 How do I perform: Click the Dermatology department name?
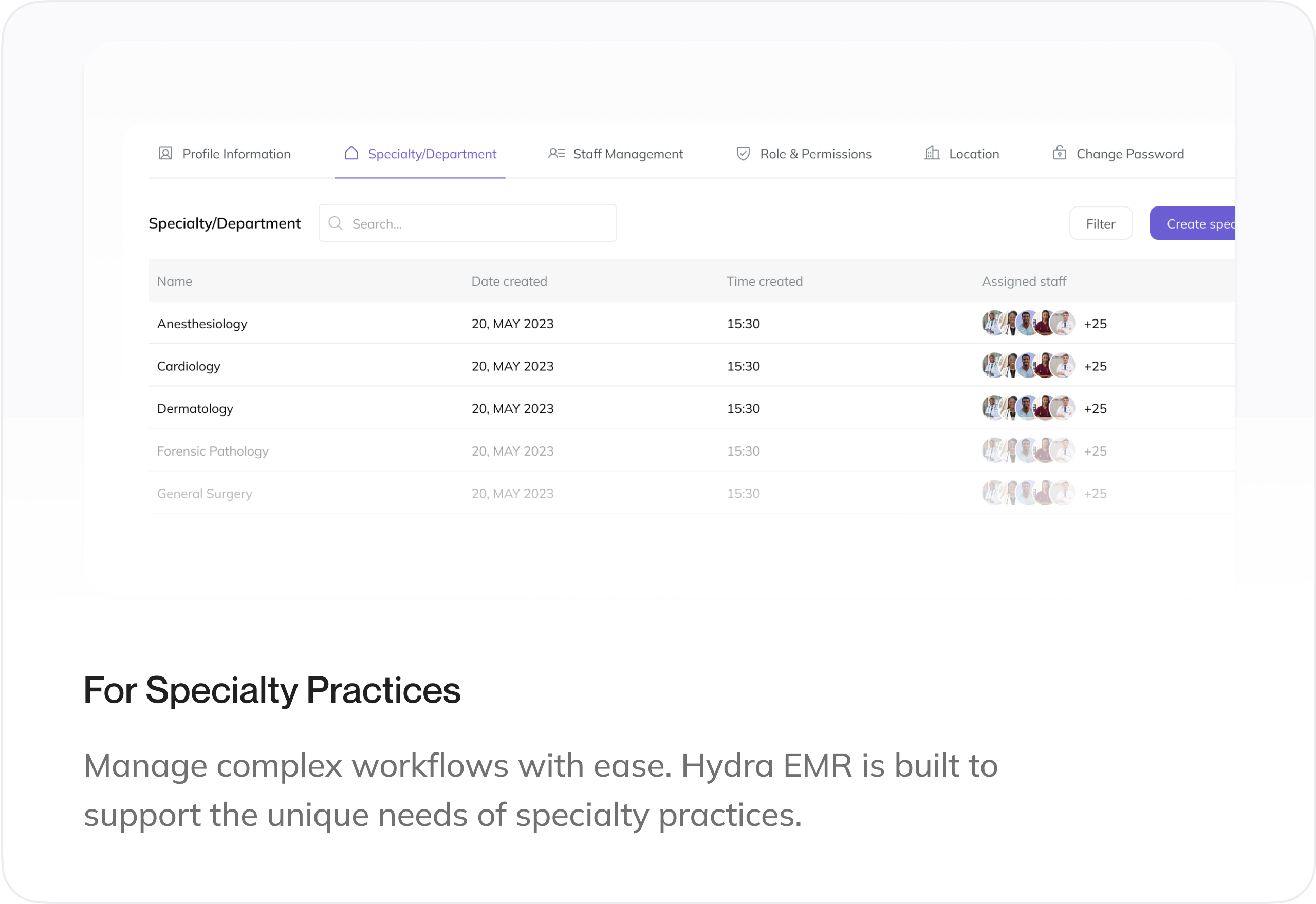(195, 409)
